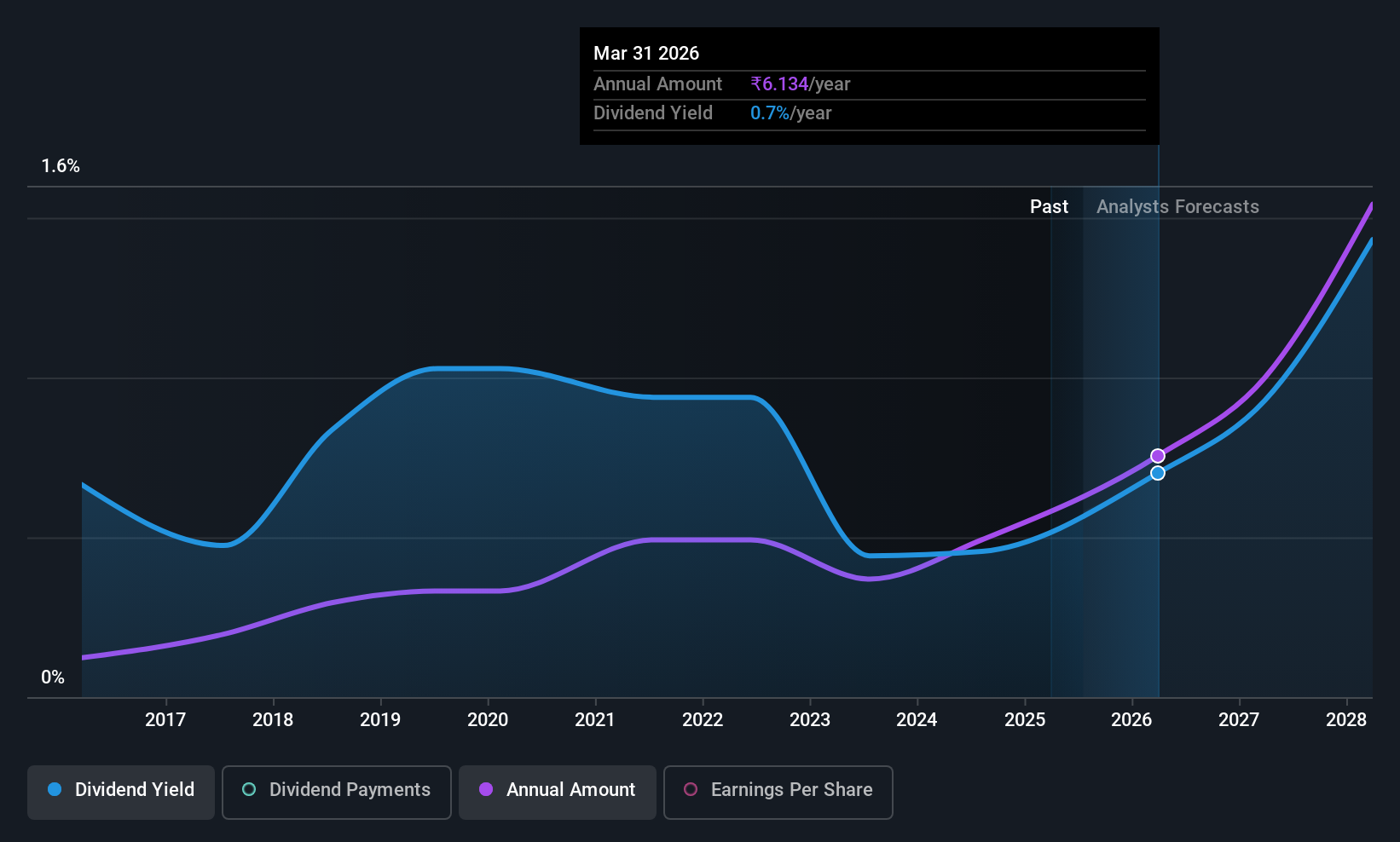Click the 2022 axis label
Image resolution: width=1400 pixels, height=842 pixels.
[703, 720]
